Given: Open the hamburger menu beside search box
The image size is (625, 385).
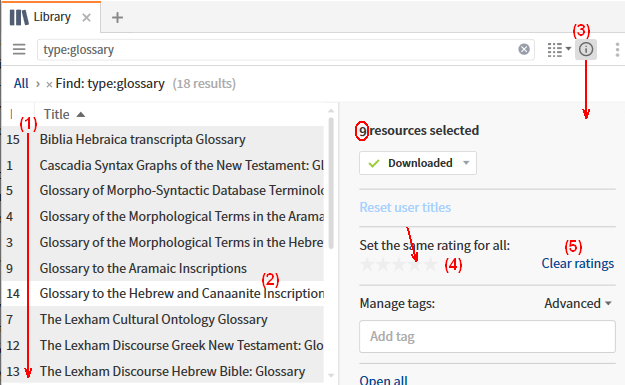Looking at the screenshot, I should pos(19,49).
